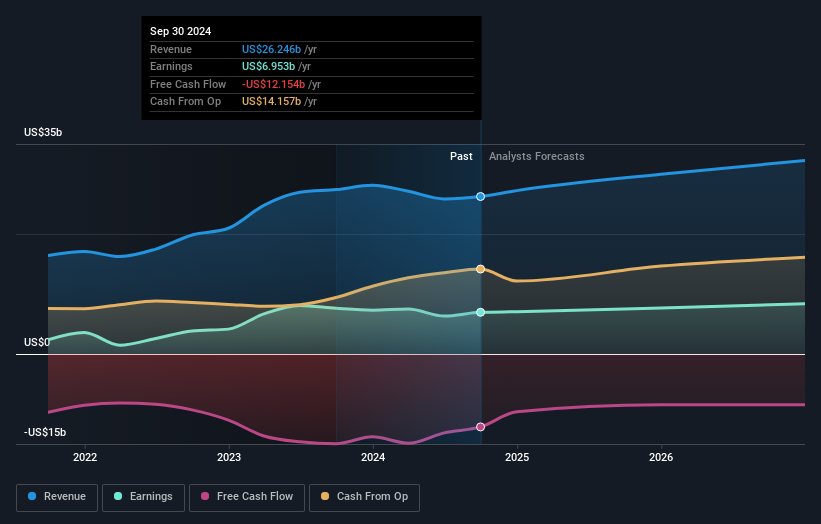This screenshot has width=821, height=524.
Task: Click the 2022 x-axis label
Action: tap(85, 457)
